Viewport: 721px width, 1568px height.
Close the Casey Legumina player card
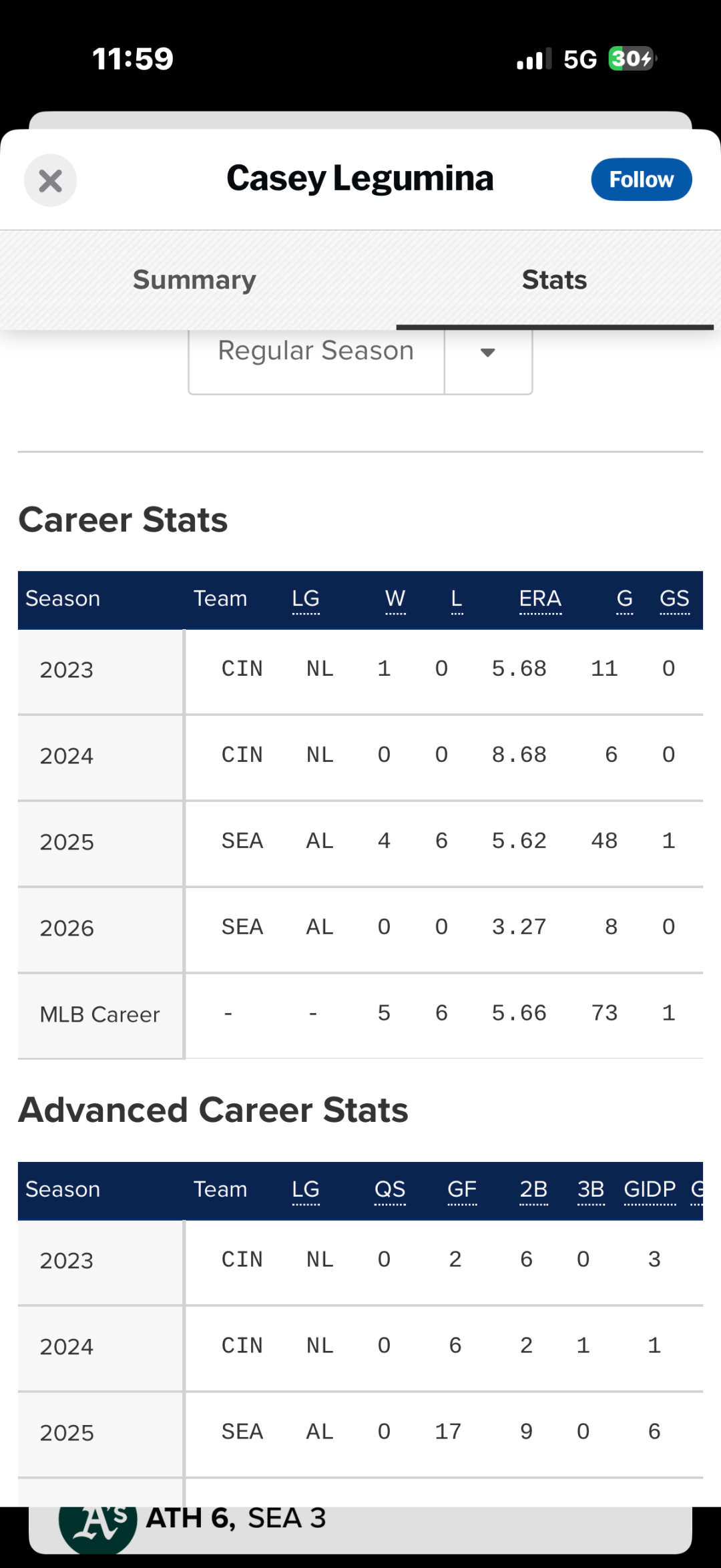point(50,180)
